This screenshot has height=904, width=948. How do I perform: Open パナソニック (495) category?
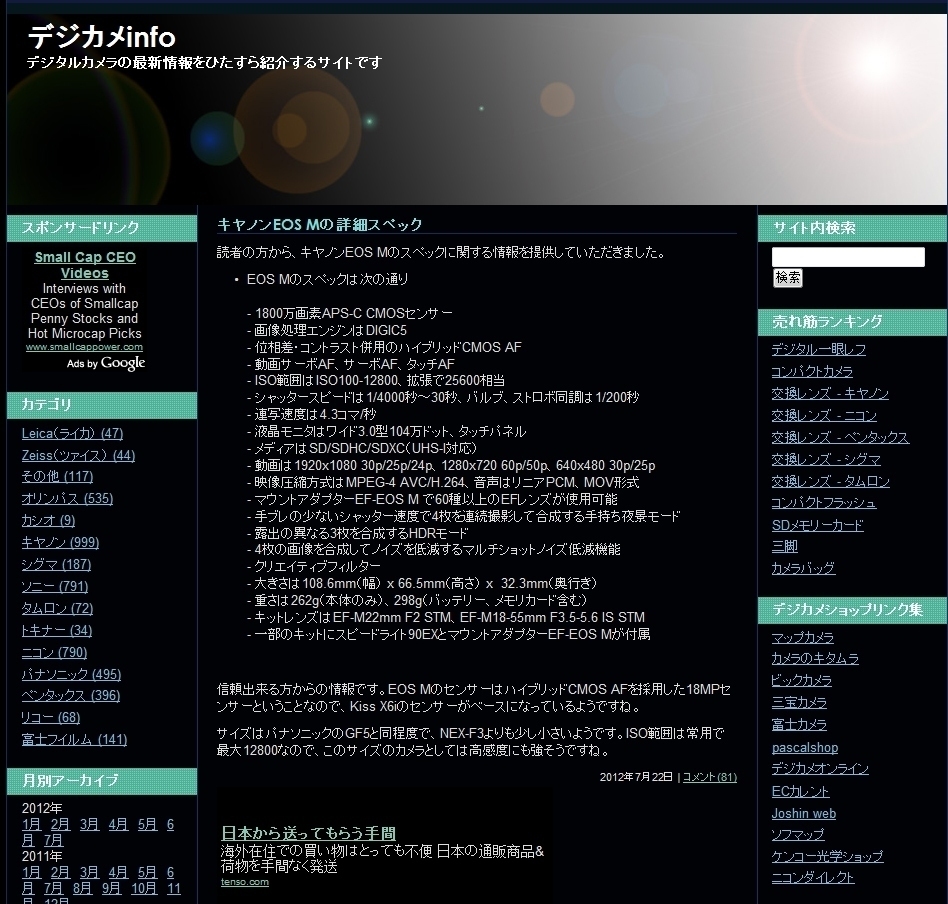(x=71, y=674)
